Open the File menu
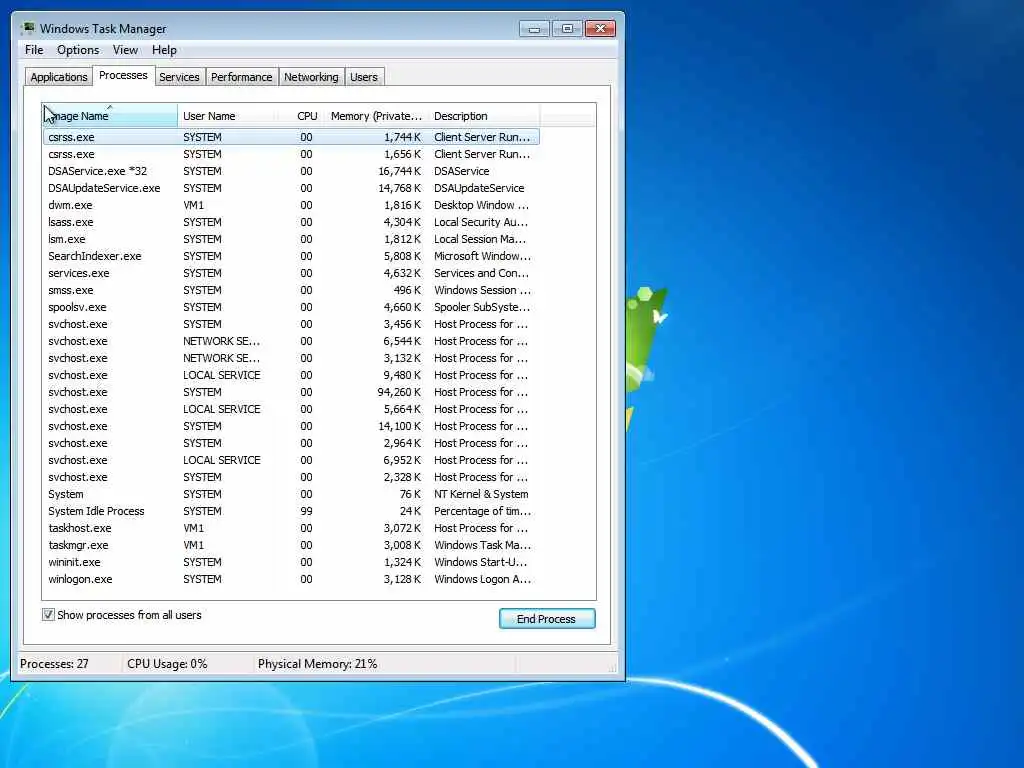 coord(34,50)
